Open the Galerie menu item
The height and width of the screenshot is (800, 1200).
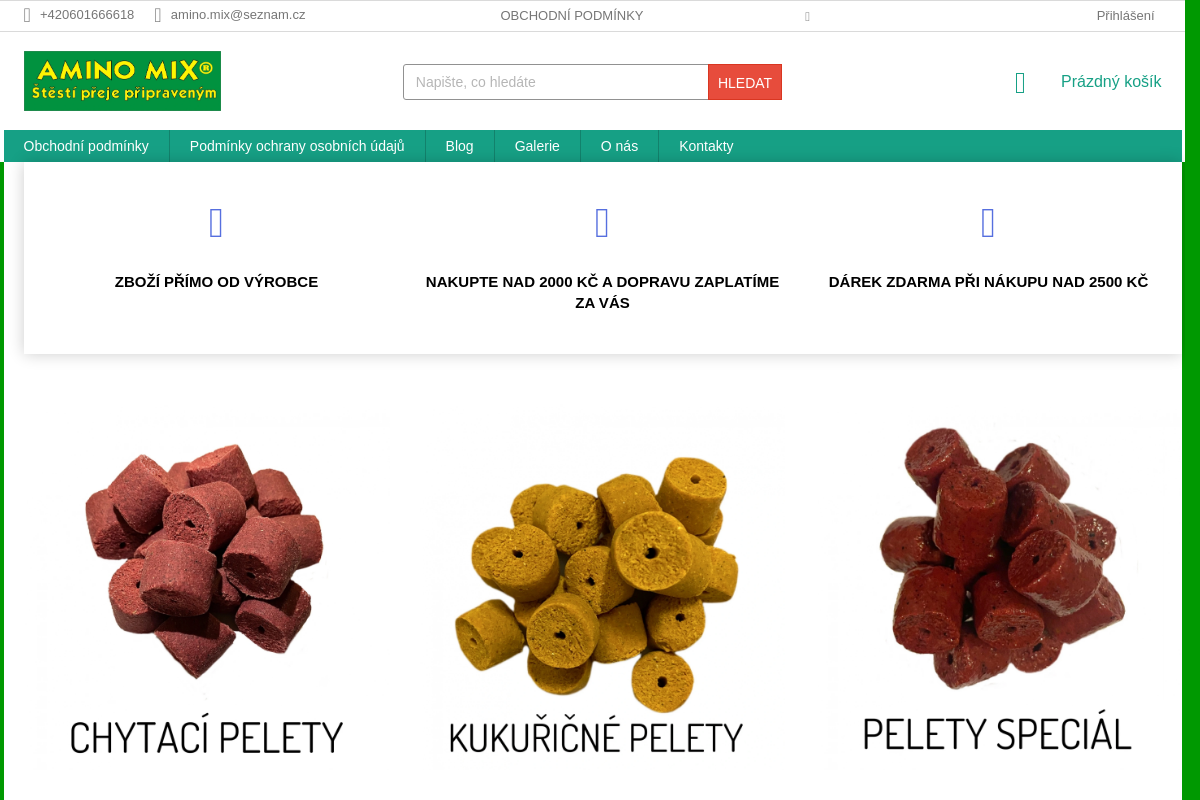coord(537,146)
